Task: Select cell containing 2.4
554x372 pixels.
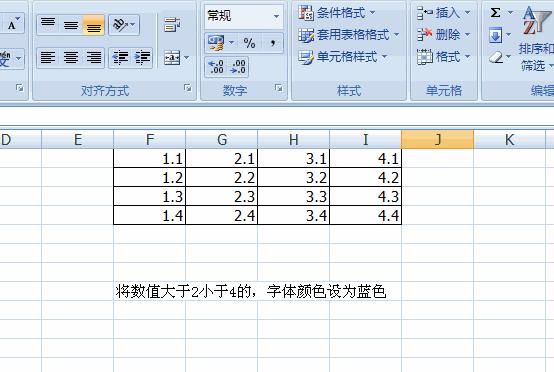Action: pos(222,215)
